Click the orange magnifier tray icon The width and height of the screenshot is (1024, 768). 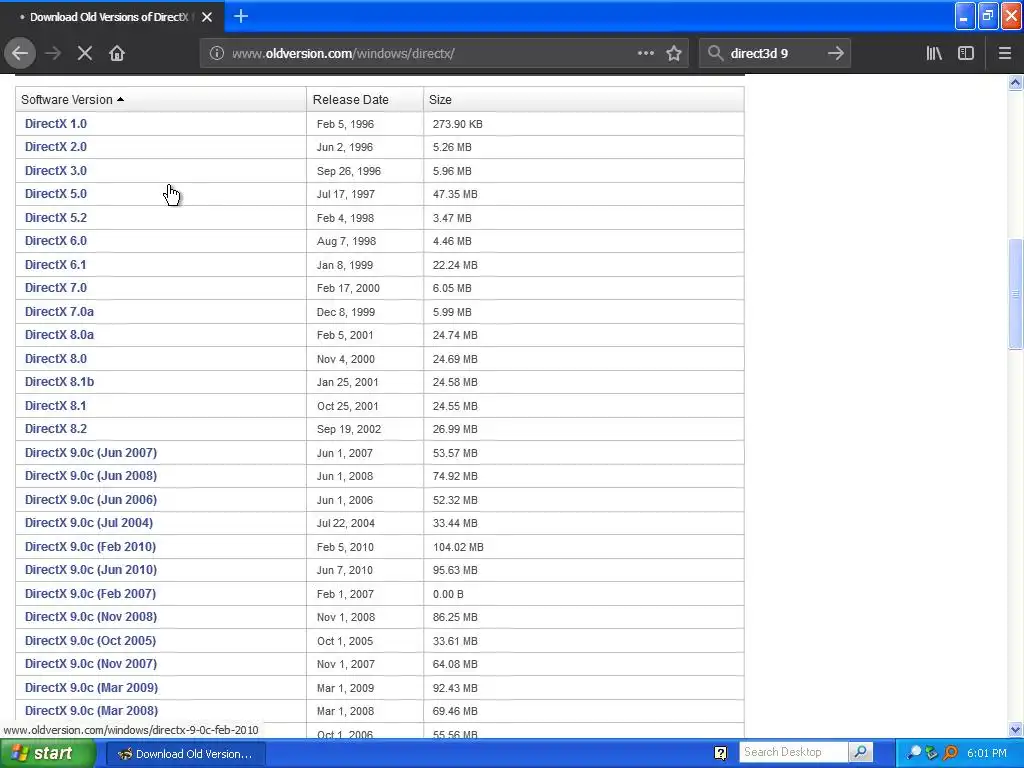click(950, 753)
